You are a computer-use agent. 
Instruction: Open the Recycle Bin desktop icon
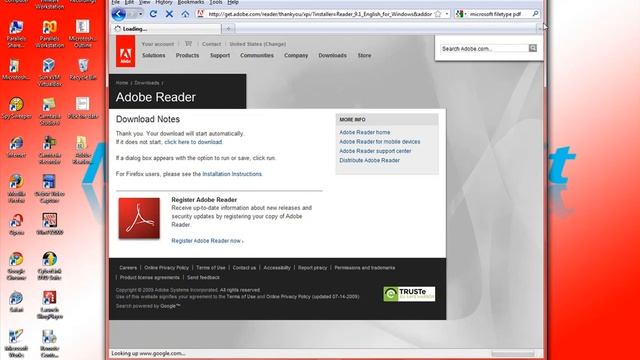[x=83, y=69]
